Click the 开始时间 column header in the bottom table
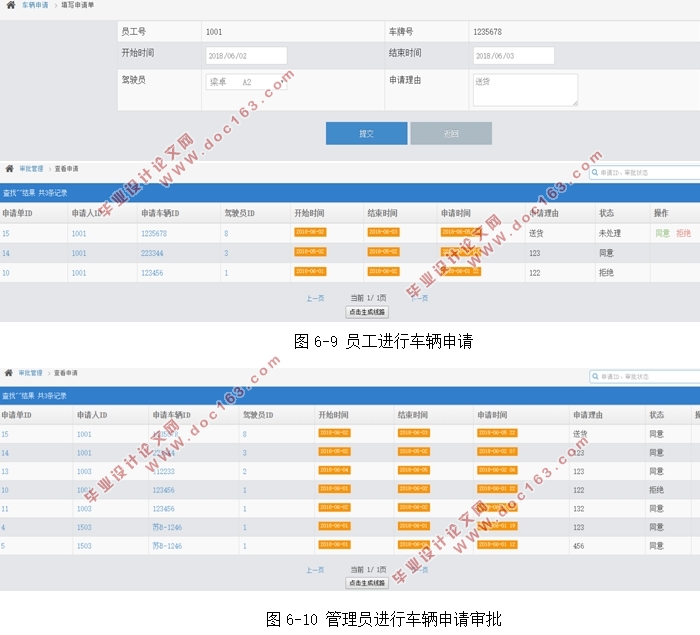The width and height of the screenshot is (700, 635). [x=333, y=415]
